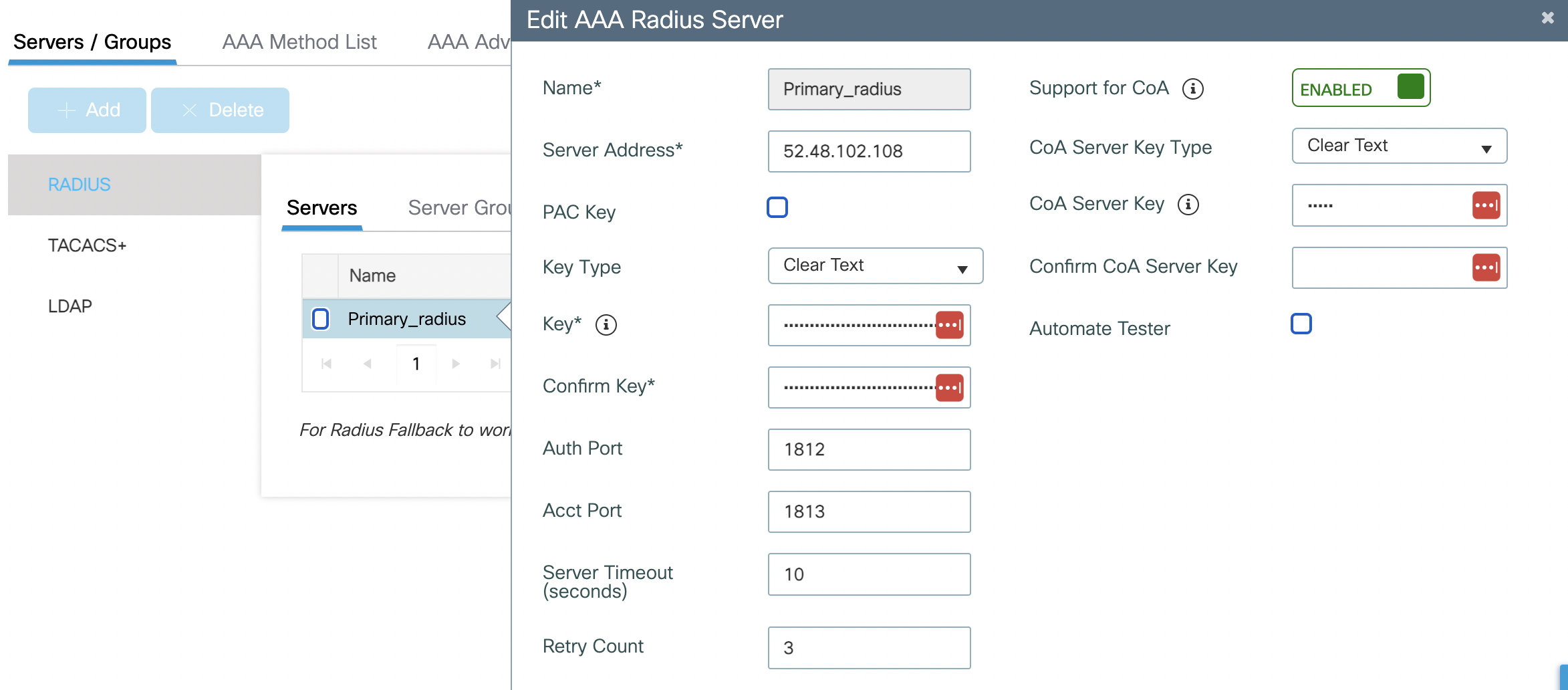Screen dimensions: 1568x690
Task: Click the Retry Count field
Action: pos(869,648)
